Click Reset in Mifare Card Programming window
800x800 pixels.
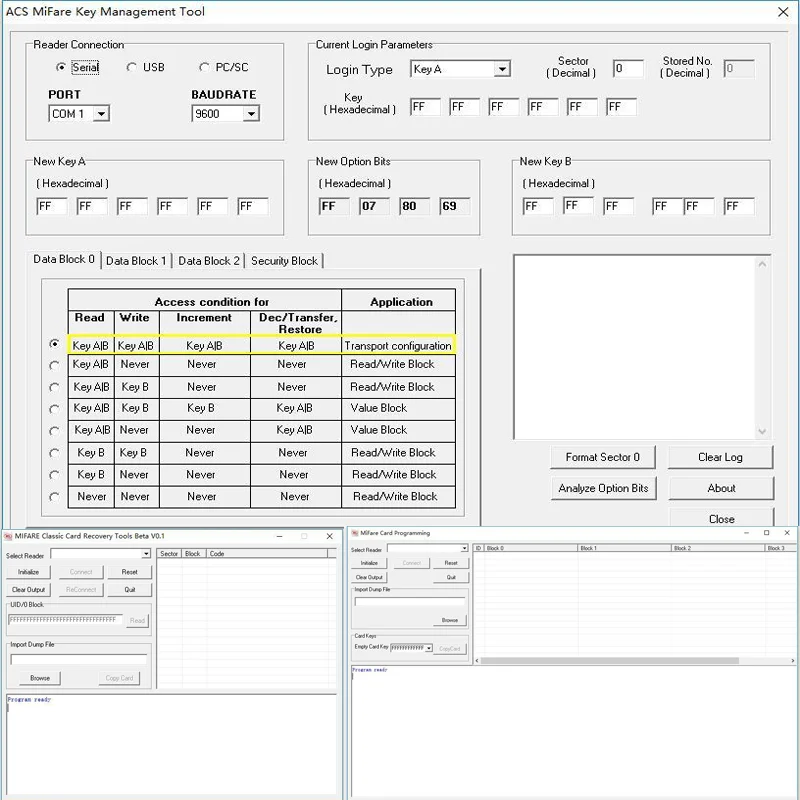click(x=451, y=563)
